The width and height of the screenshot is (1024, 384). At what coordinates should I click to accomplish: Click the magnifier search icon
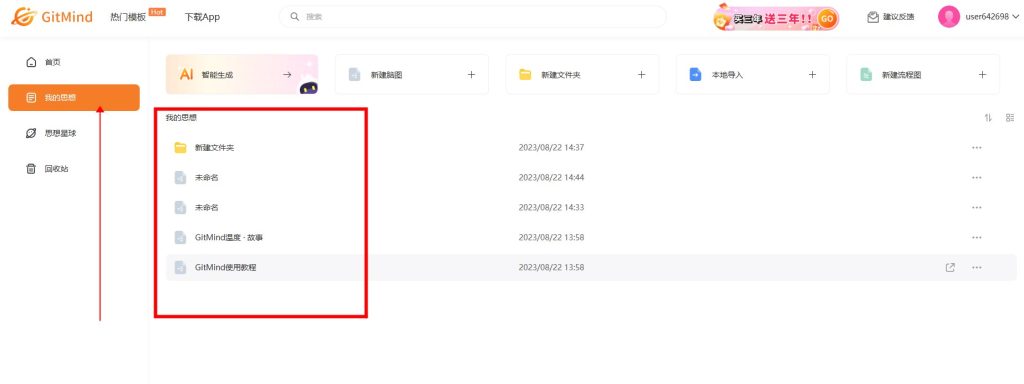click(x=295, y=17)
